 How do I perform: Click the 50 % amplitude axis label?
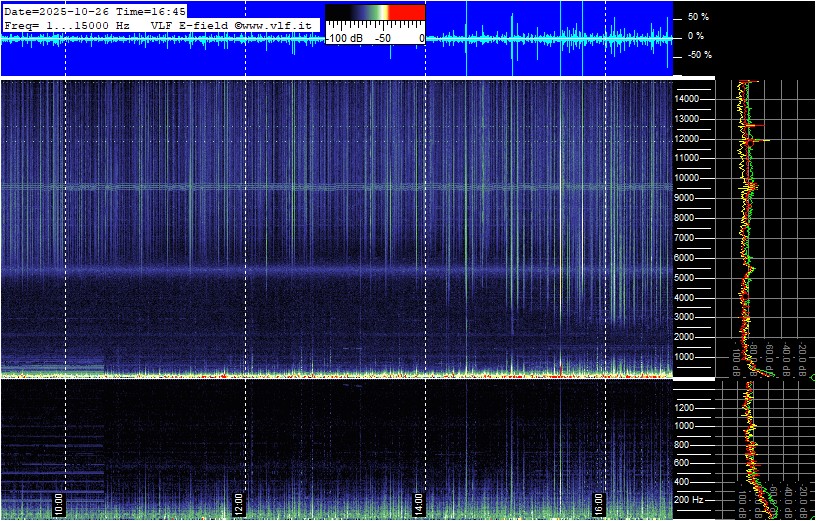(697, 17)
